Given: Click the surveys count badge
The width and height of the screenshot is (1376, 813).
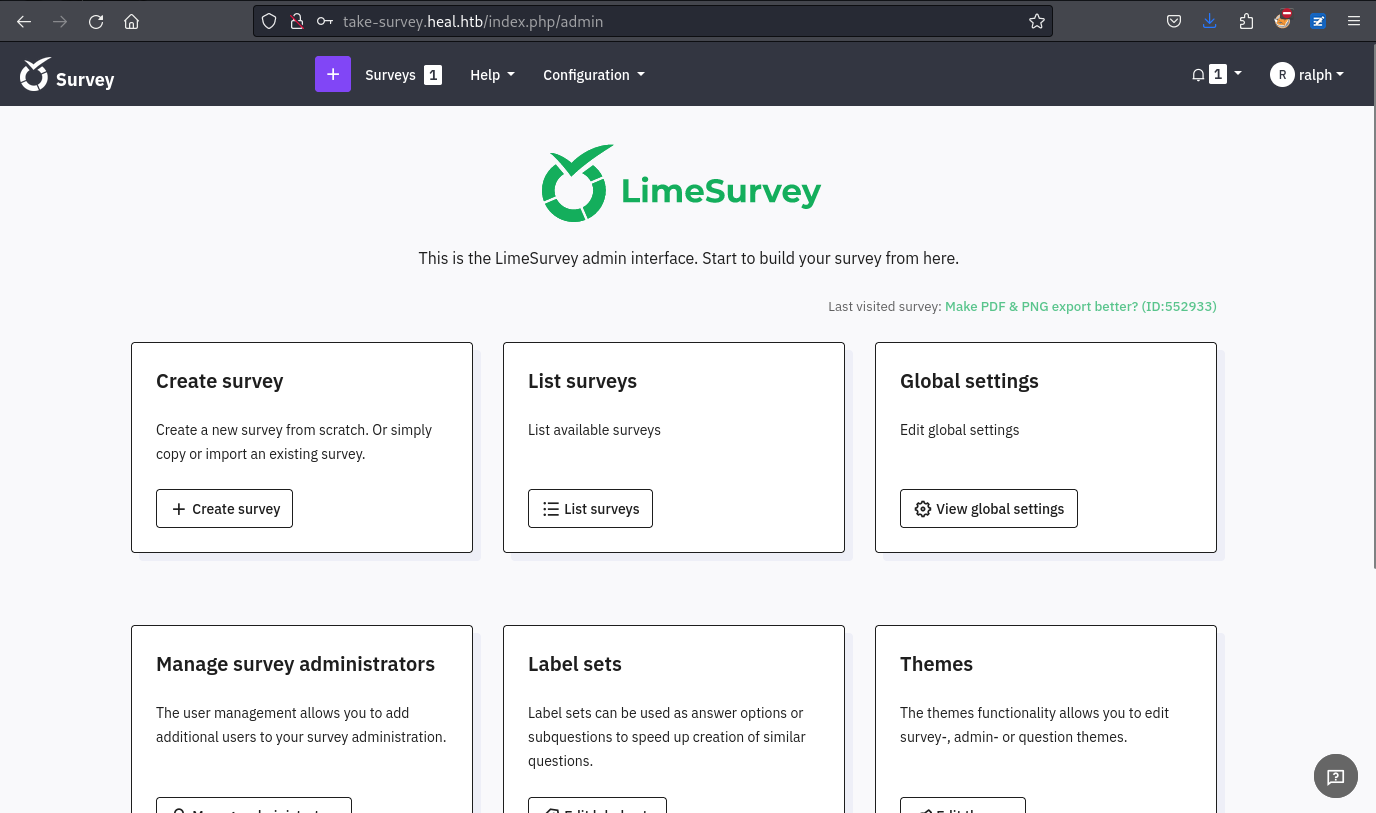Looking at the screenshot, I should (x=433, y=75).
